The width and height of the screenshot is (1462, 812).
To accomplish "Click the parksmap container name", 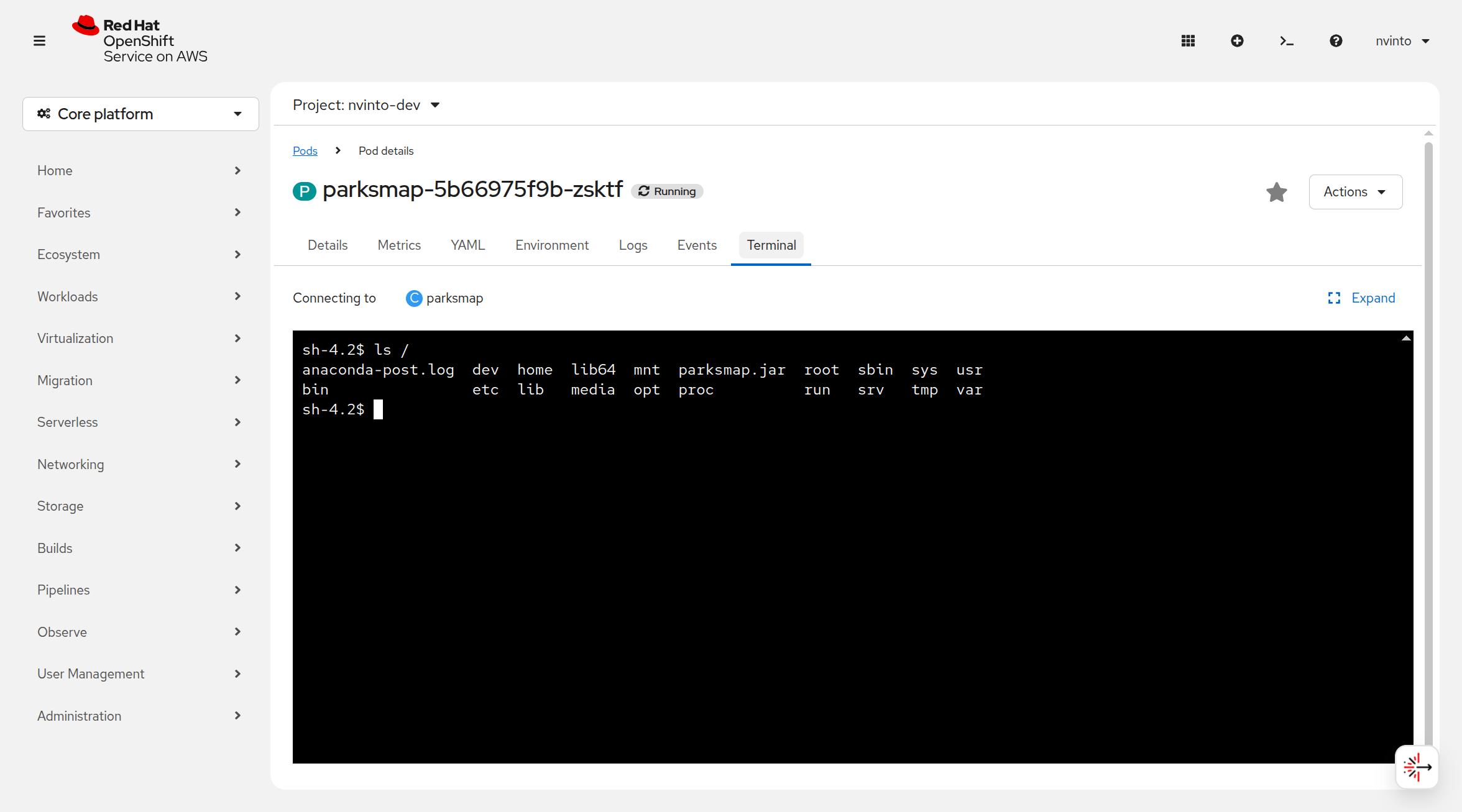I will (454, 298).
